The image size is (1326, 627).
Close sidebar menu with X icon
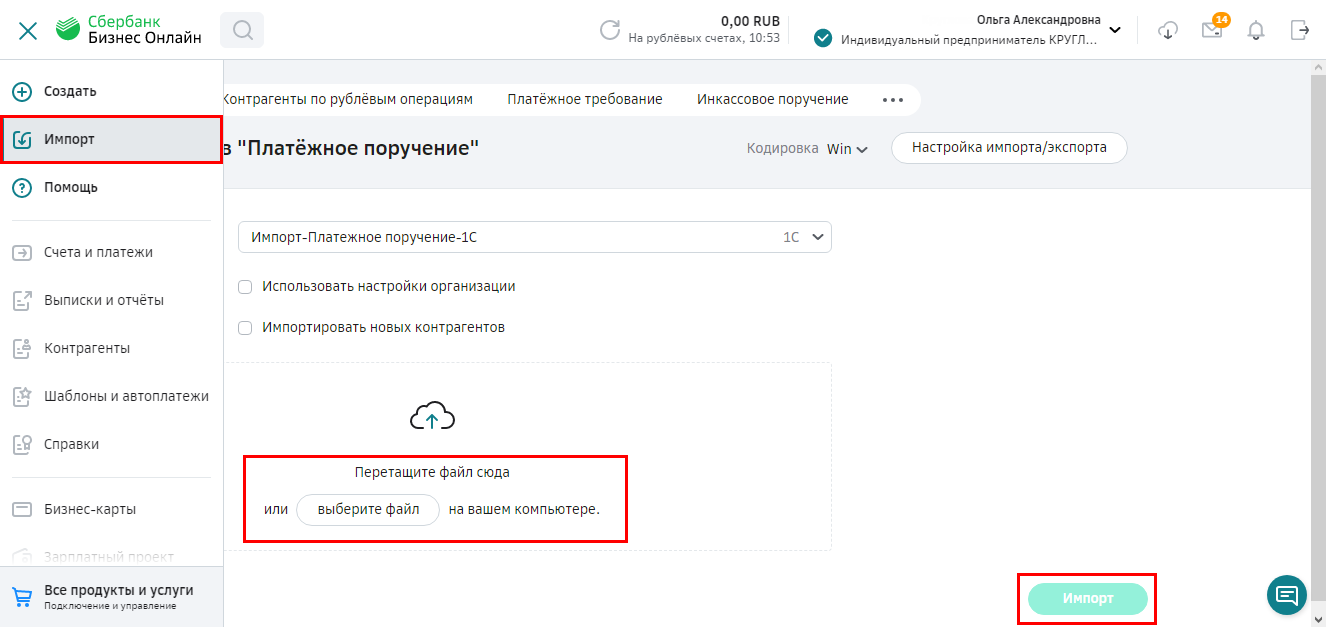click(28, 30)
